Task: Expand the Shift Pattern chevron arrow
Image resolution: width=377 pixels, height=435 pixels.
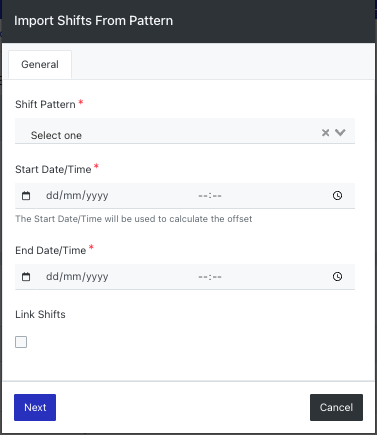Action: point(340,133)
